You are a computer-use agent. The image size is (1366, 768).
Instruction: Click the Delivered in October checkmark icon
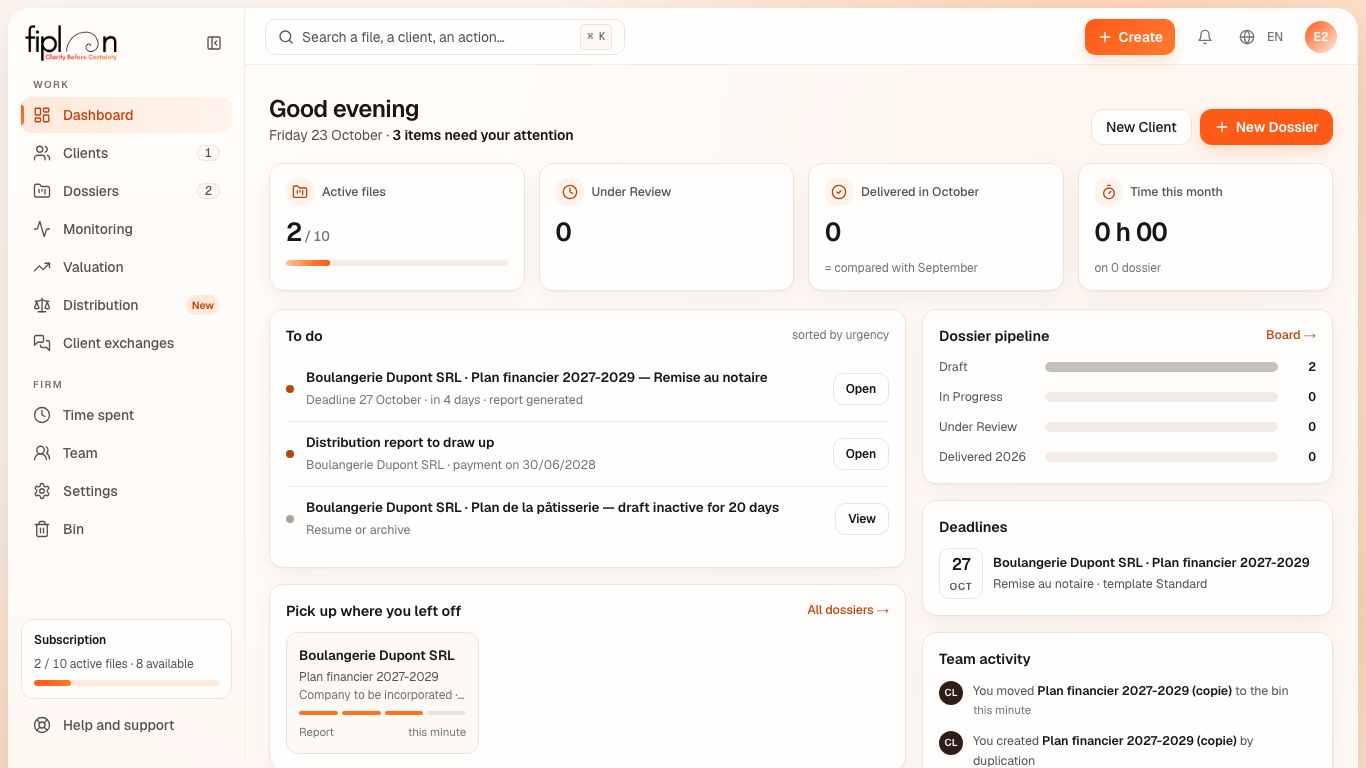[839, 192]
